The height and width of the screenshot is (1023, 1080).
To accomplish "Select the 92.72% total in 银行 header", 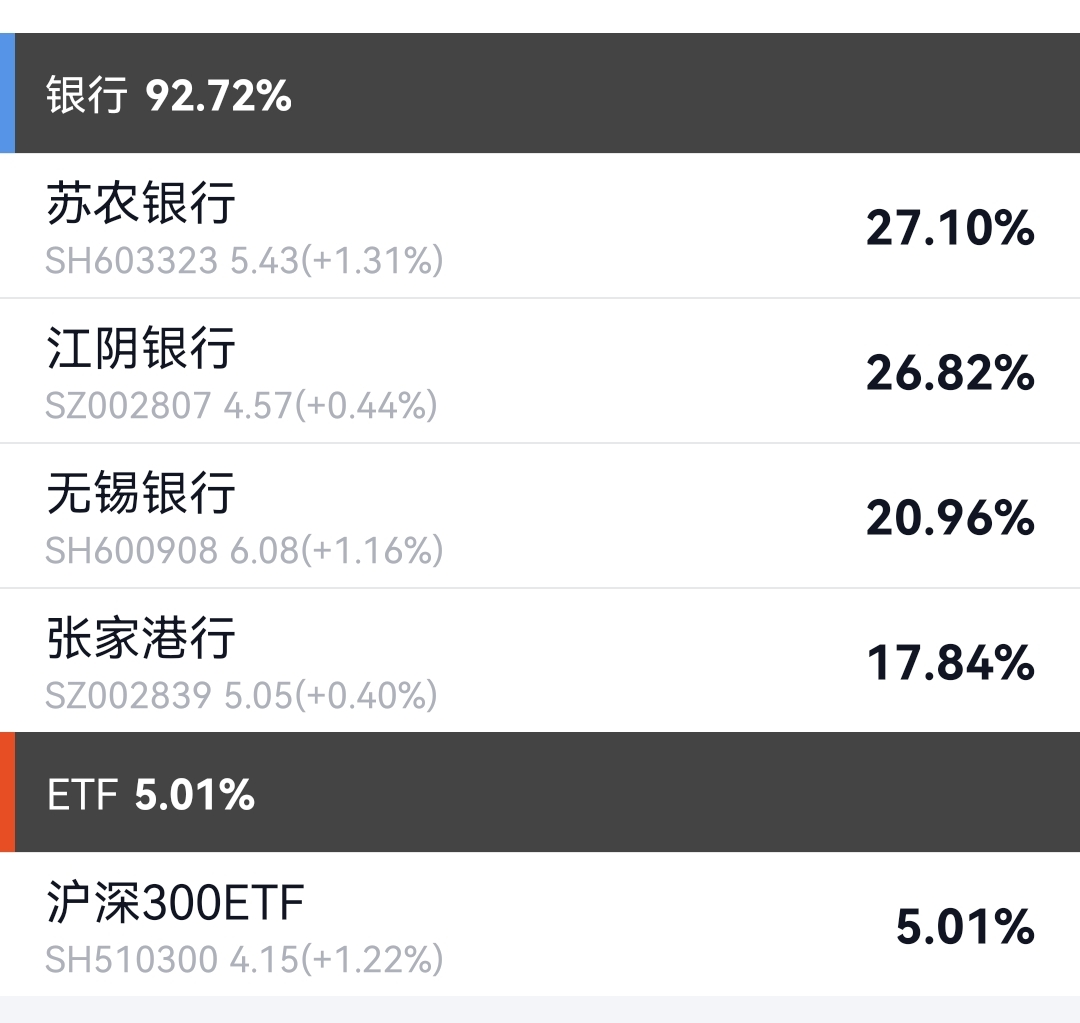I will coord(218,95).
